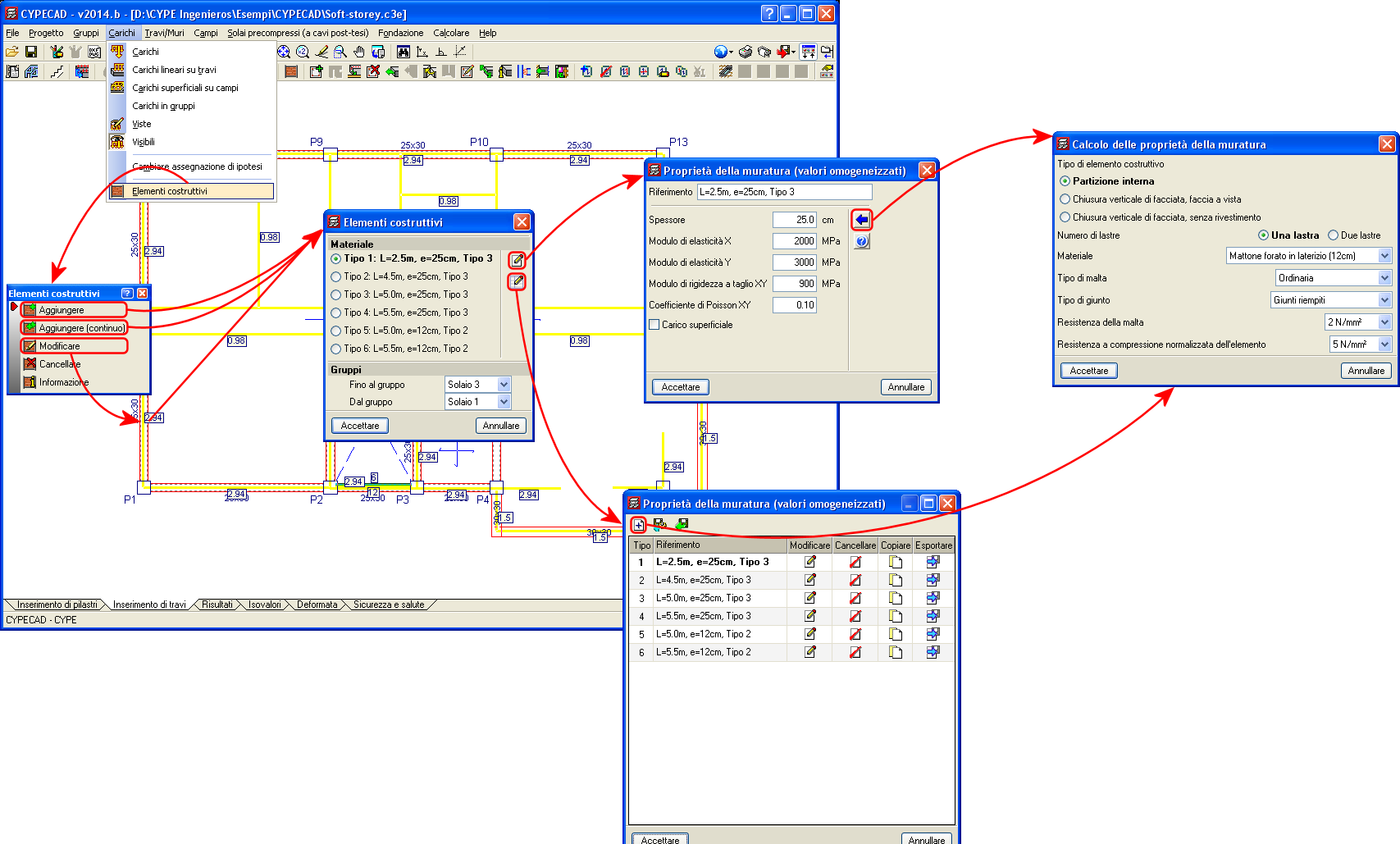Open the Travi/Muri menu
The image size is (1400, 844).
(x=164, y=33)
